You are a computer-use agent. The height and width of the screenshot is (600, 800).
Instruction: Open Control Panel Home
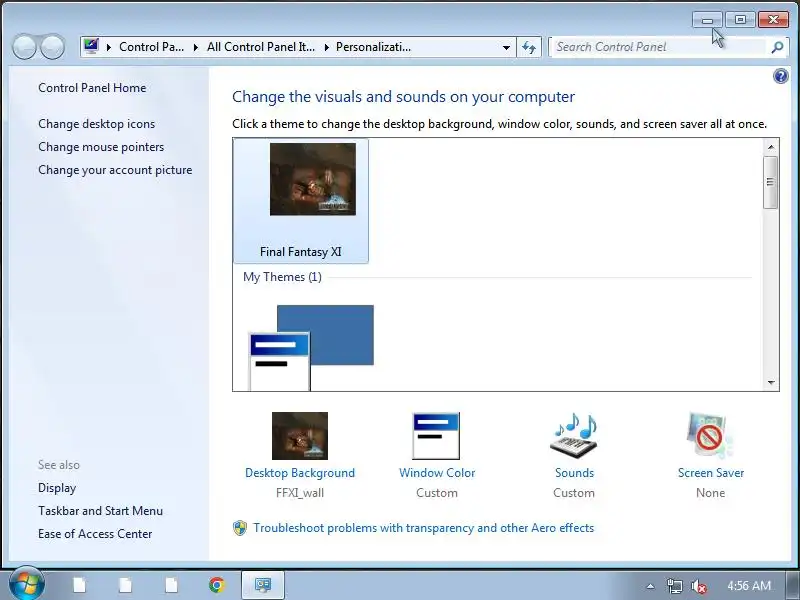[x=92, y=88]
